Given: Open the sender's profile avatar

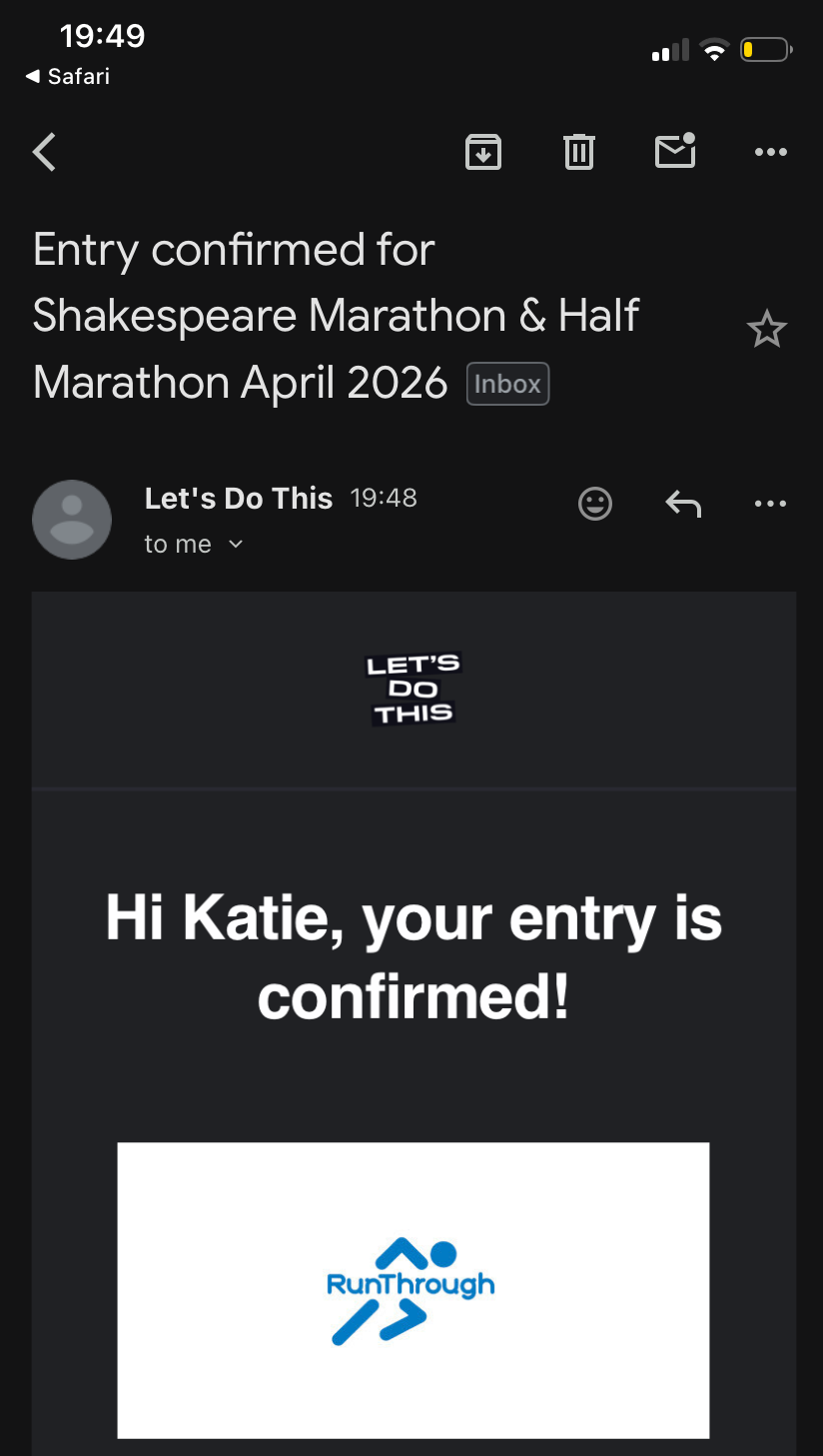Looking at the screenshot, I should click(x=72, y=520).
